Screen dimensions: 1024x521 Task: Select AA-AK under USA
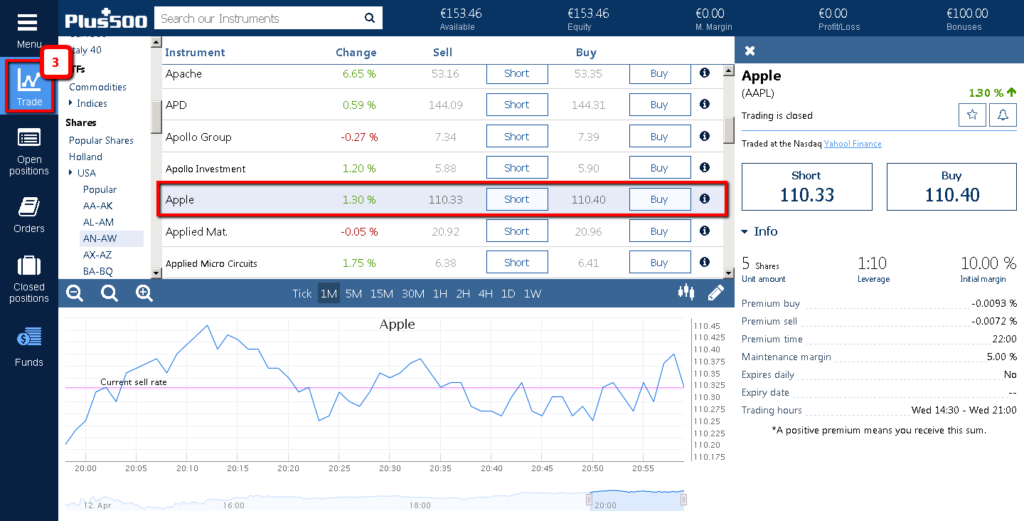(x=97, y=206)
